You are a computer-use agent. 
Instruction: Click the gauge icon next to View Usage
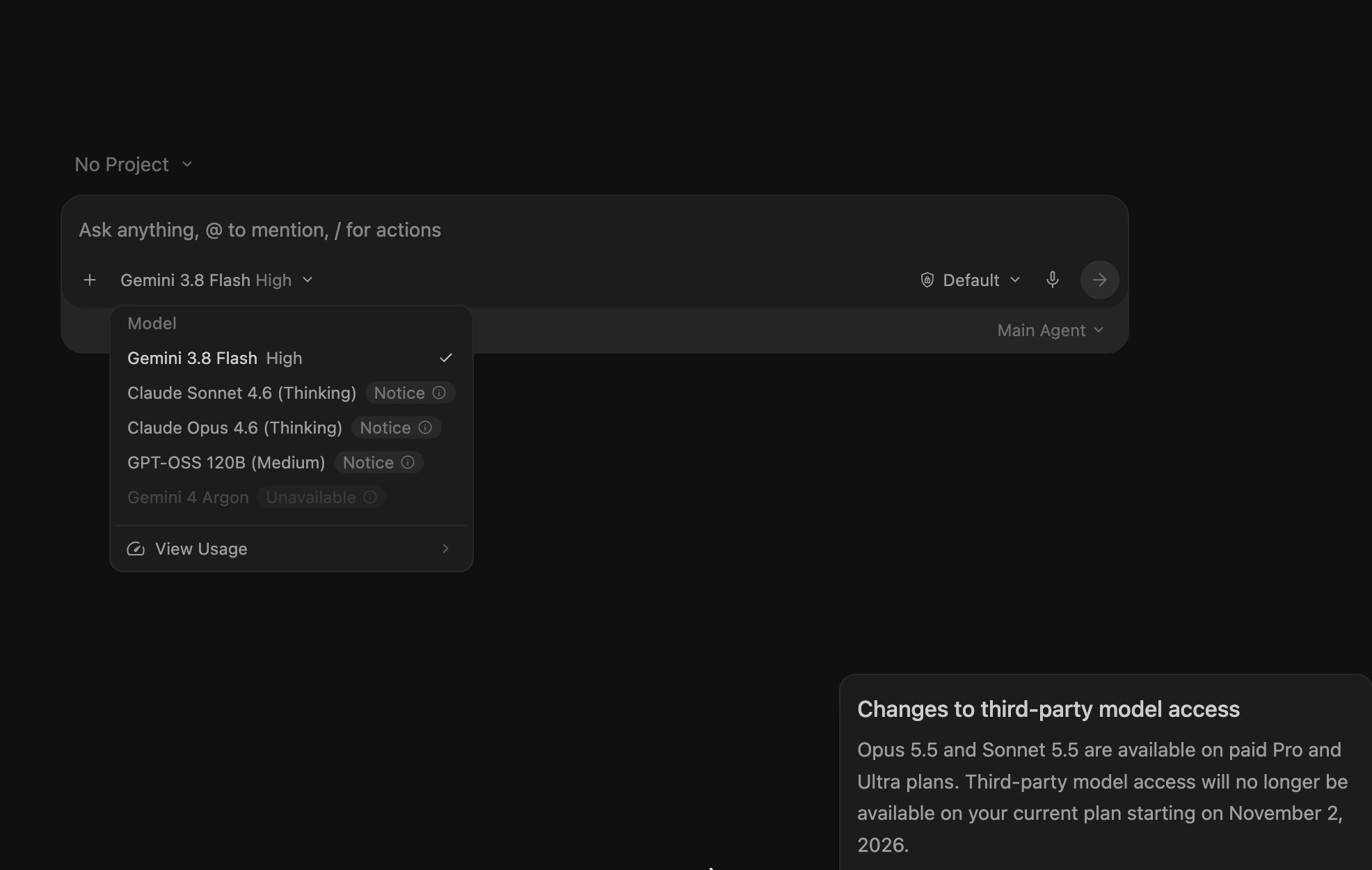pyautogui.click(x=136, y=548)
